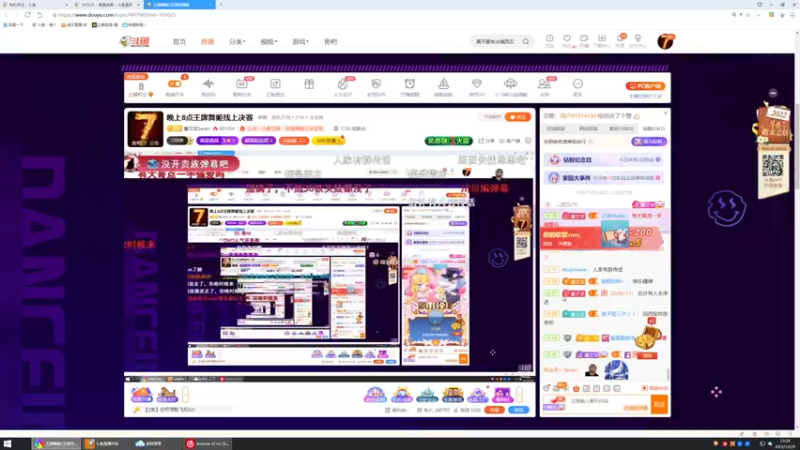Open the square video clip icon in toolbar
This screenshot has height=450, width=800.
pos(275,84)
